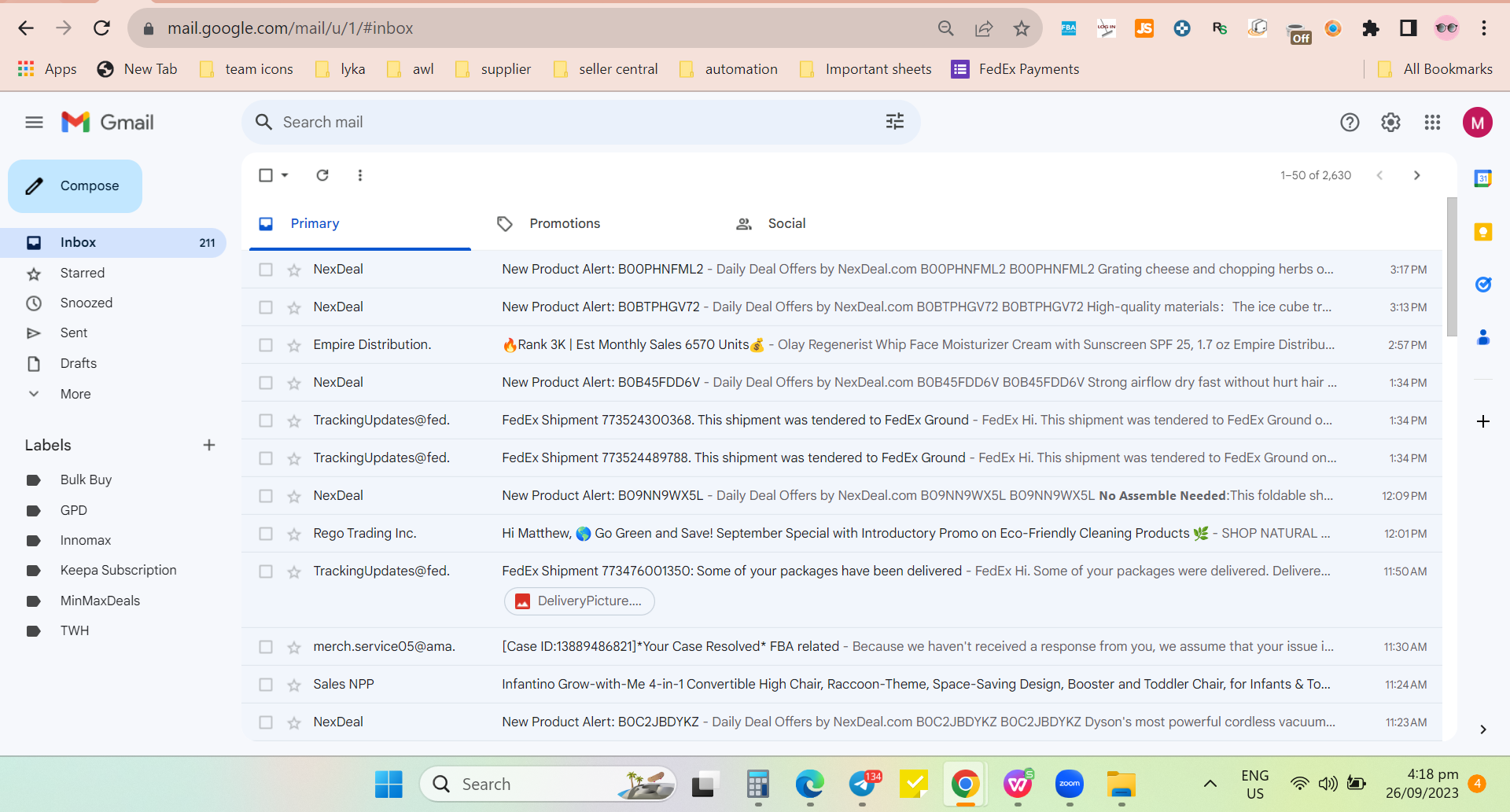Screen dimensions: 1510x812
Task: Open Google apps grid launcher
Action: coord(1432,122)
